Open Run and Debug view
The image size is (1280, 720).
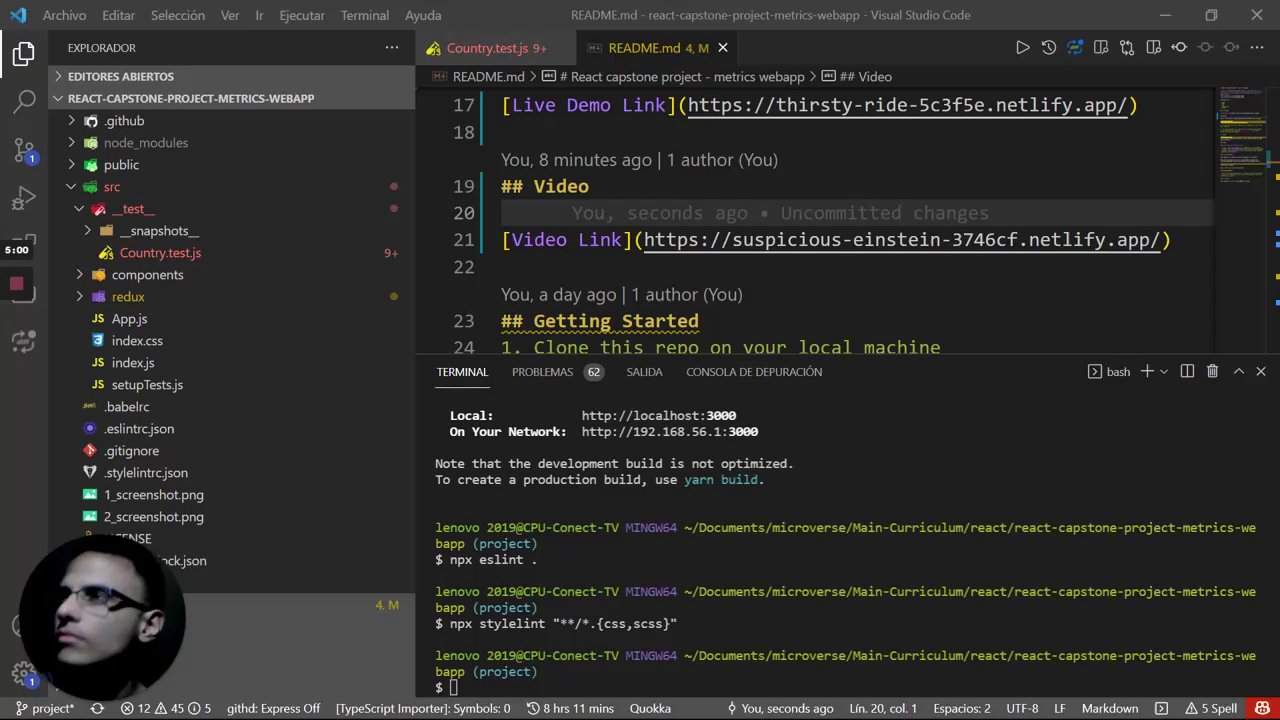tap(24, 199)
